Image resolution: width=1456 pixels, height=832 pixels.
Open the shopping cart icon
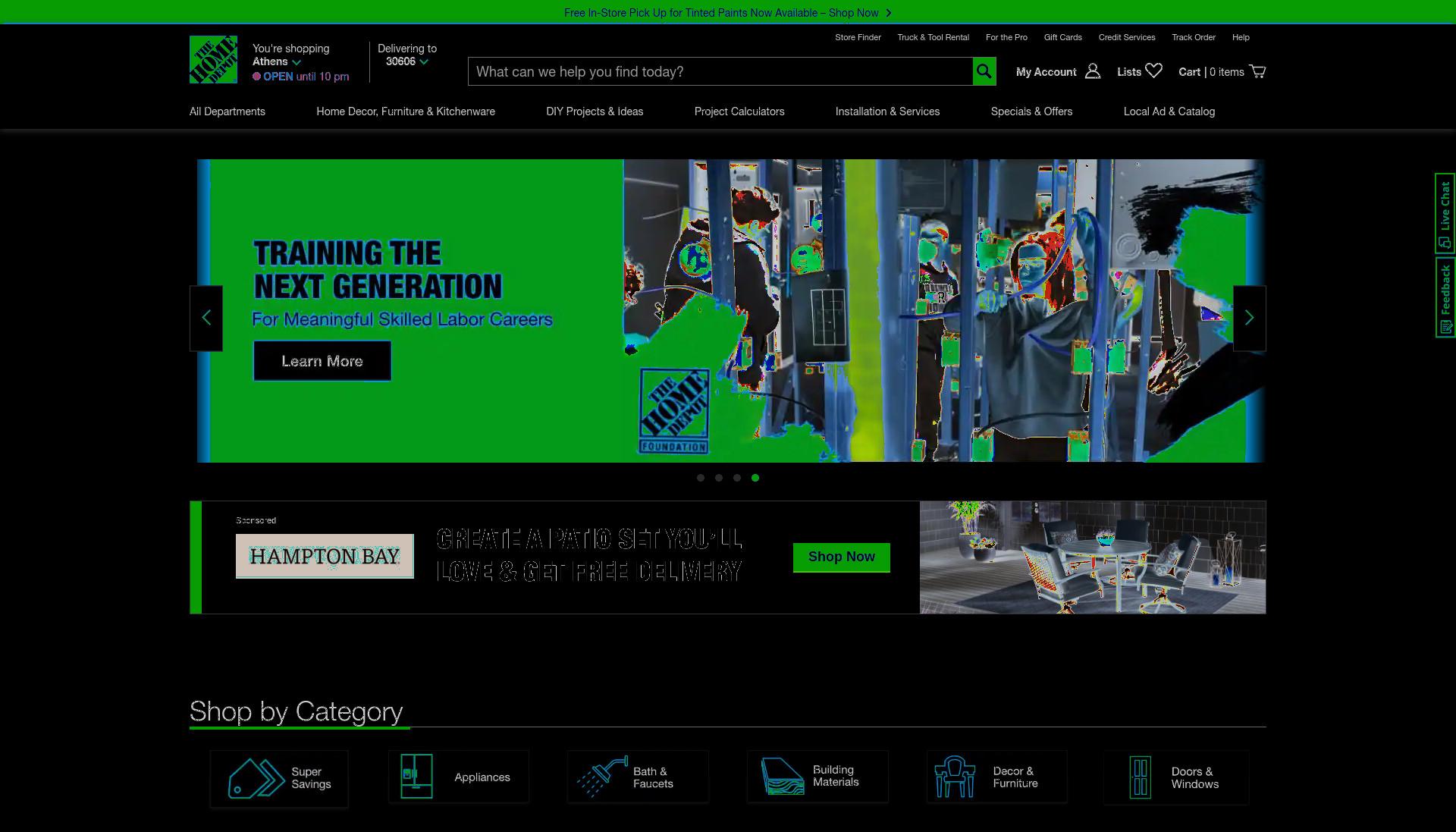pyautogui.click(x=1257, y=71)
